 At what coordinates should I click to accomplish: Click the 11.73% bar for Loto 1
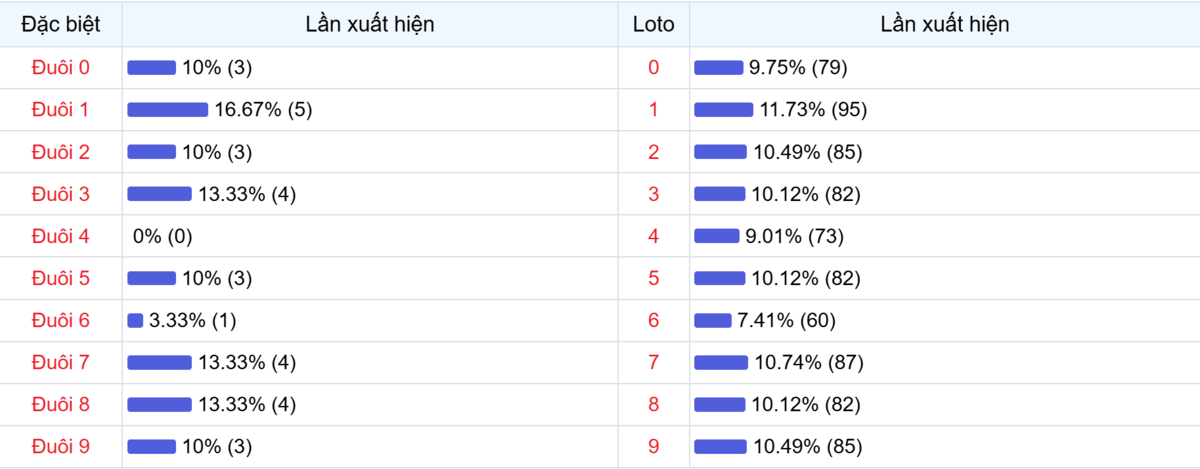click(724, 110)
